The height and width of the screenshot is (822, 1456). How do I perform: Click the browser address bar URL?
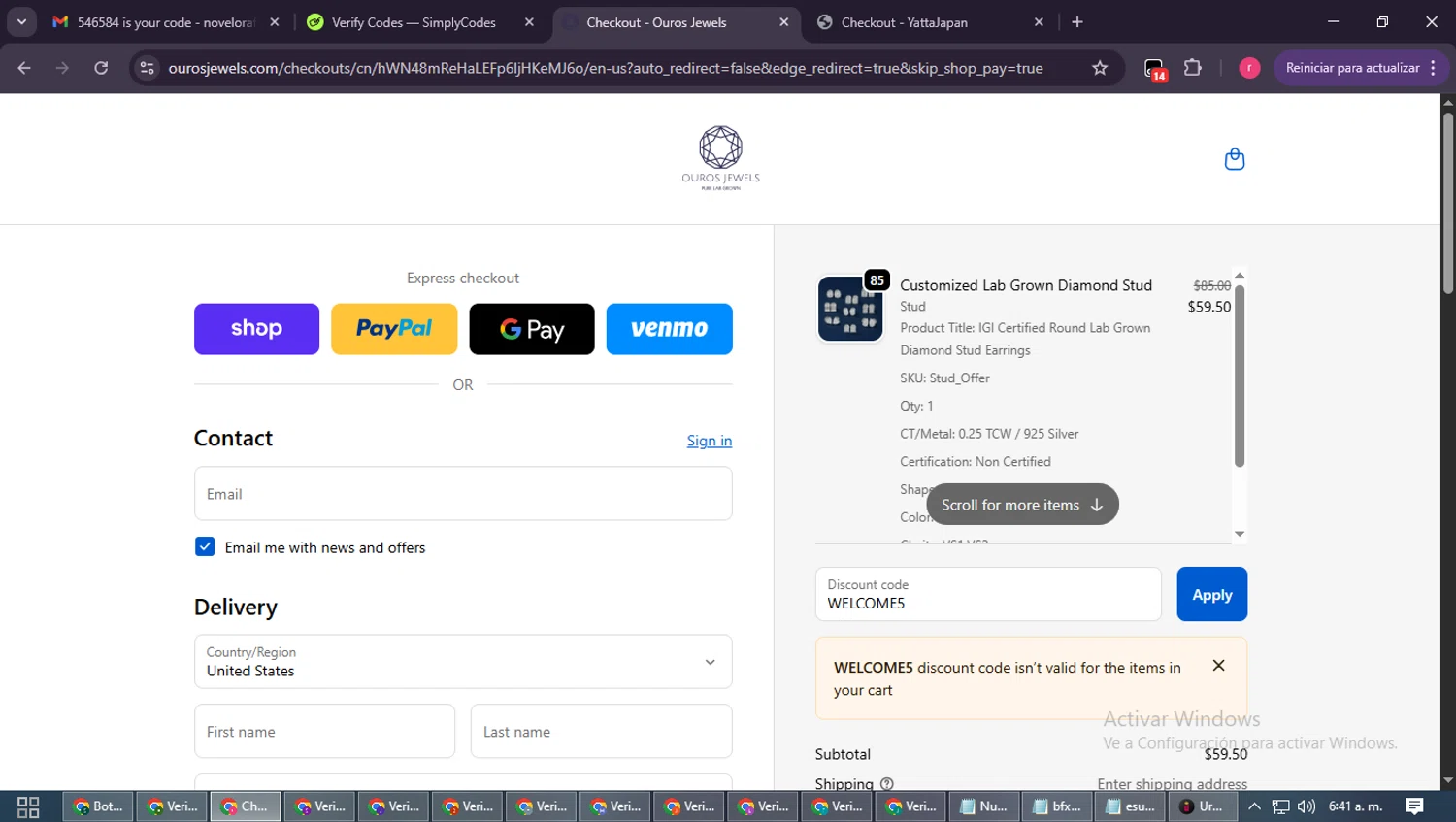(606, 68)
